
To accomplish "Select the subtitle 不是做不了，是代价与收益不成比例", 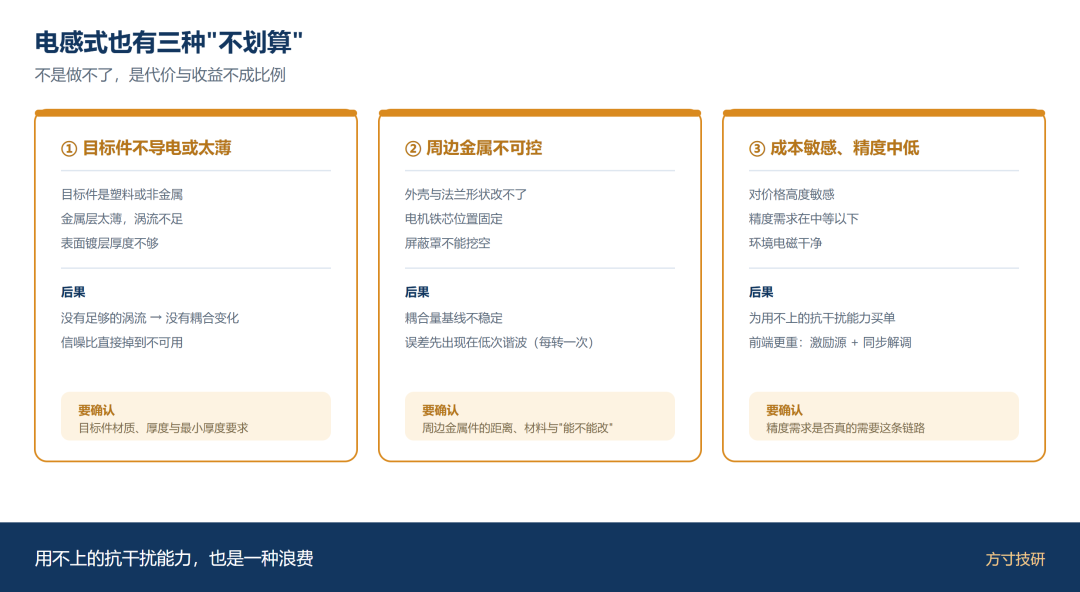I will (160, 75).
